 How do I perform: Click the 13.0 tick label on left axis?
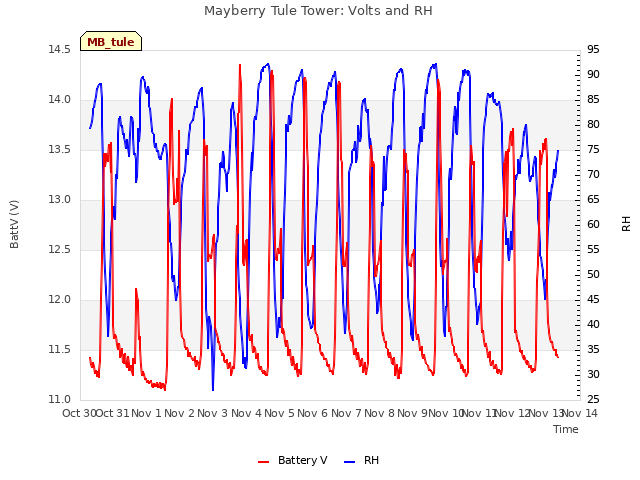60,200
